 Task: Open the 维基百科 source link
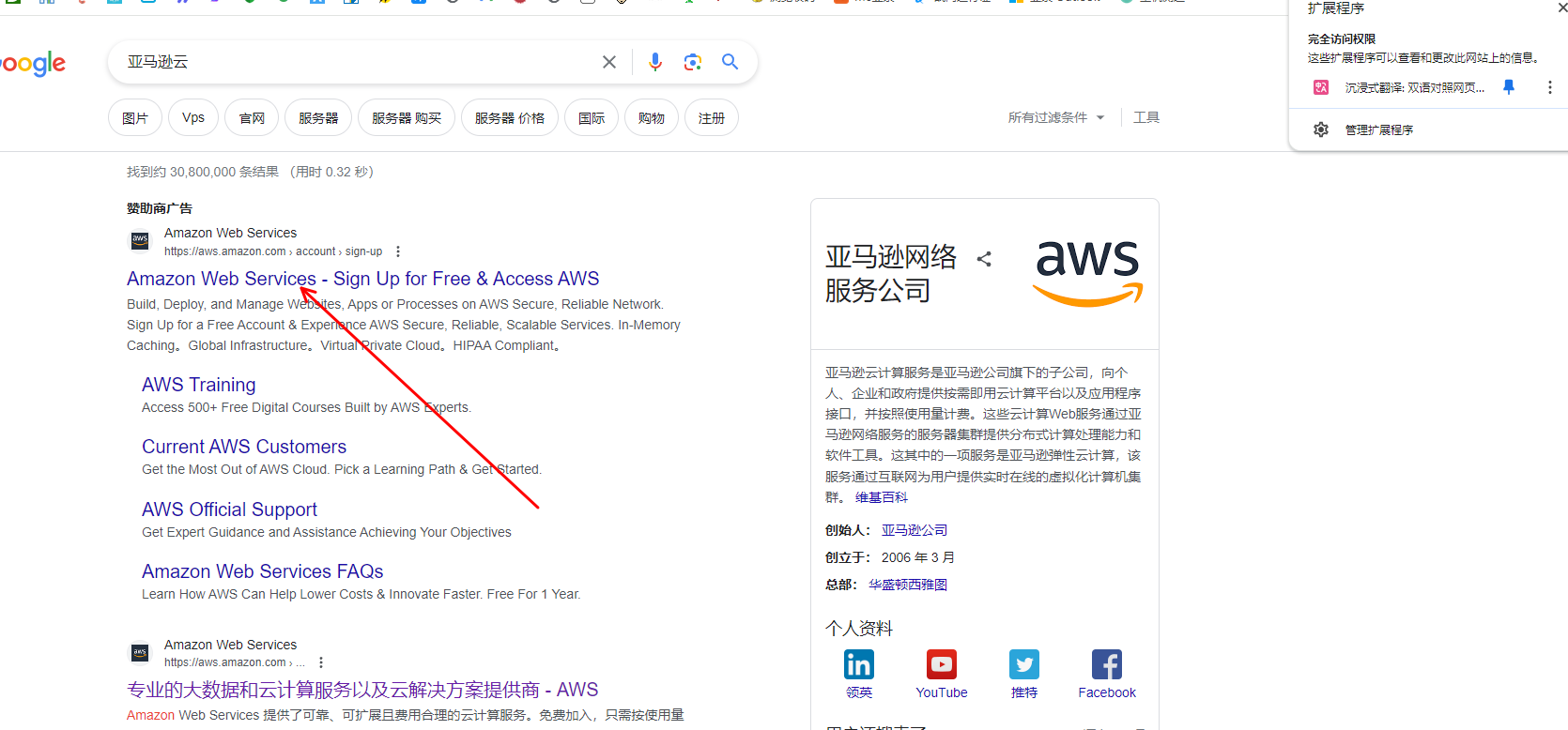pyautogui.click(x=882, y=497)
